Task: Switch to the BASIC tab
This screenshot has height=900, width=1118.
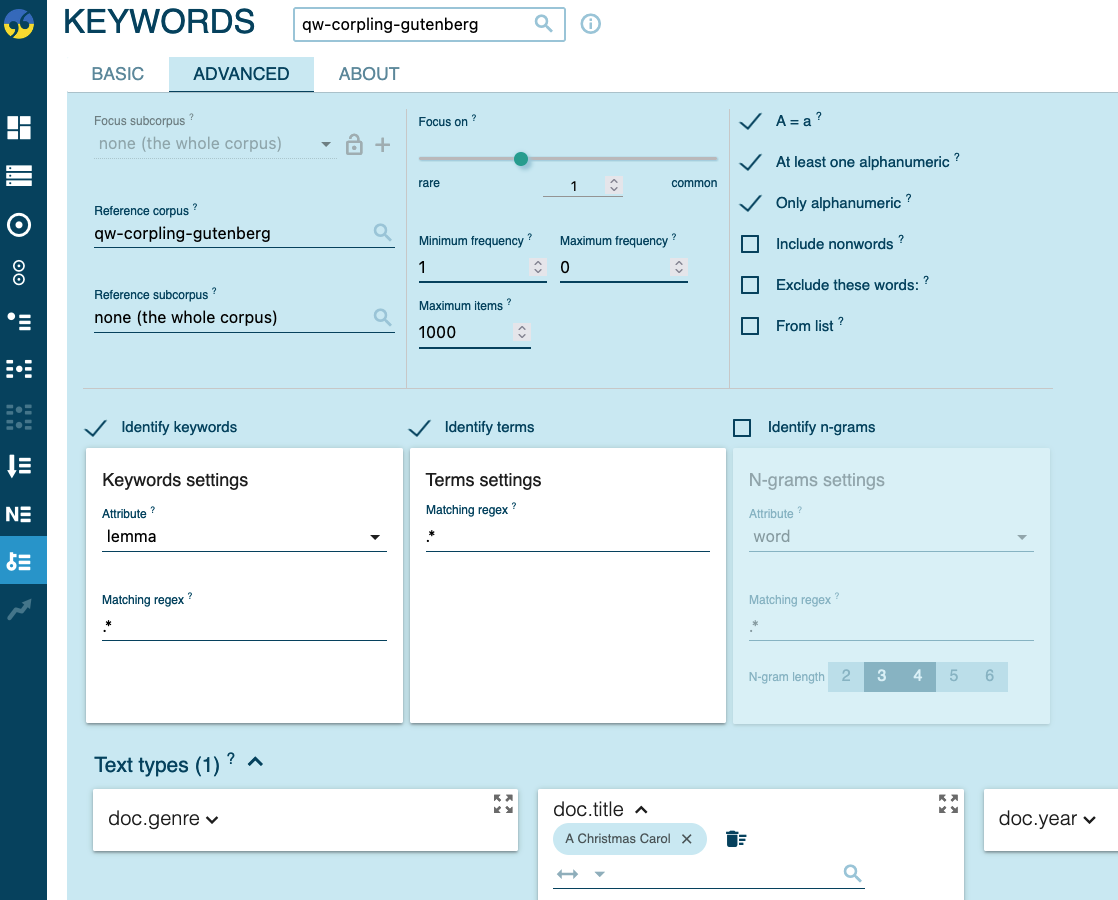Action: pyautogui.click(x=118, y=74)
